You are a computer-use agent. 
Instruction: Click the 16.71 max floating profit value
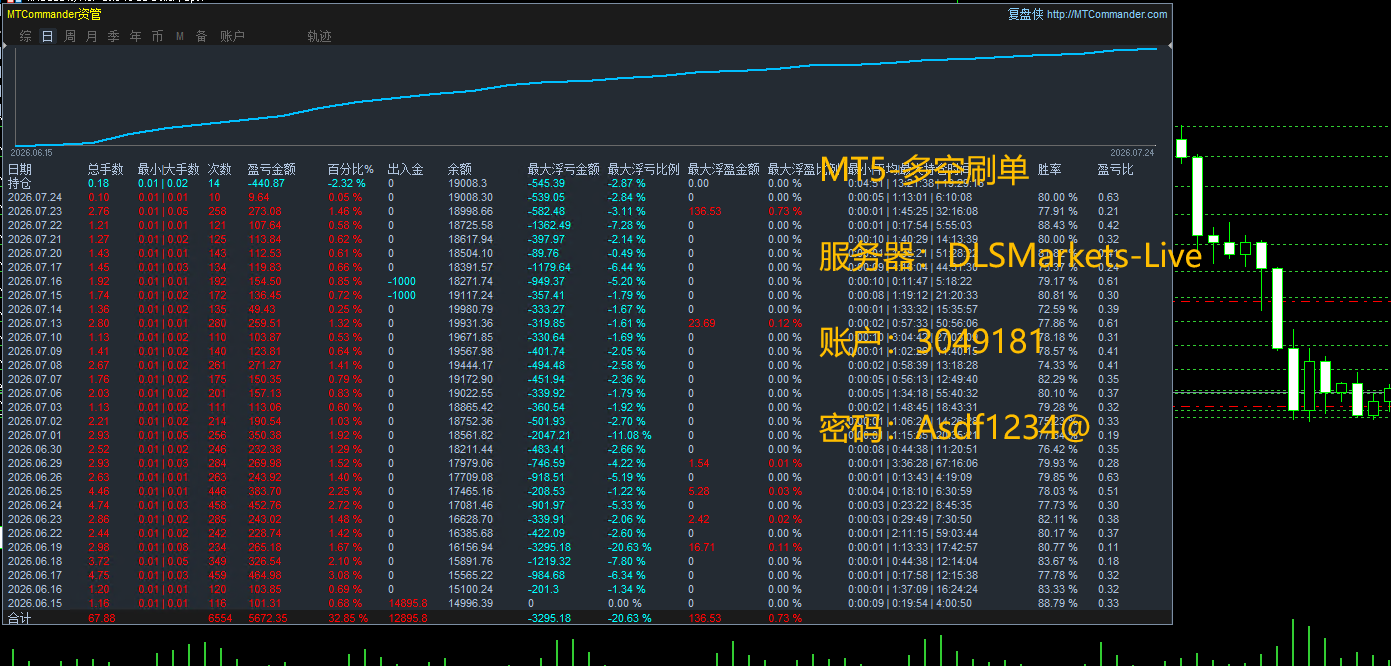(x=702, y=547)
